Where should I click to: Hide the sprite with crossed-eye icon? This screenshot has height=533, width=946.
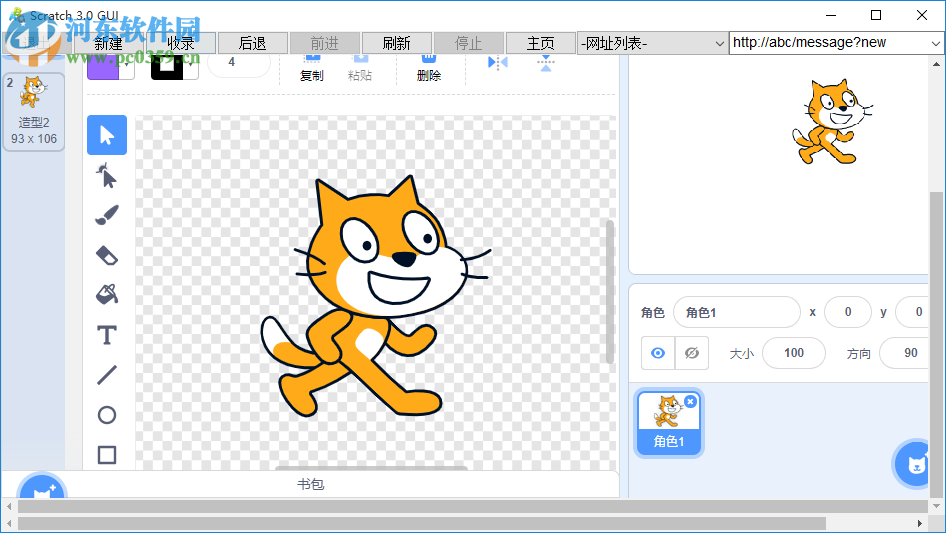692,353
